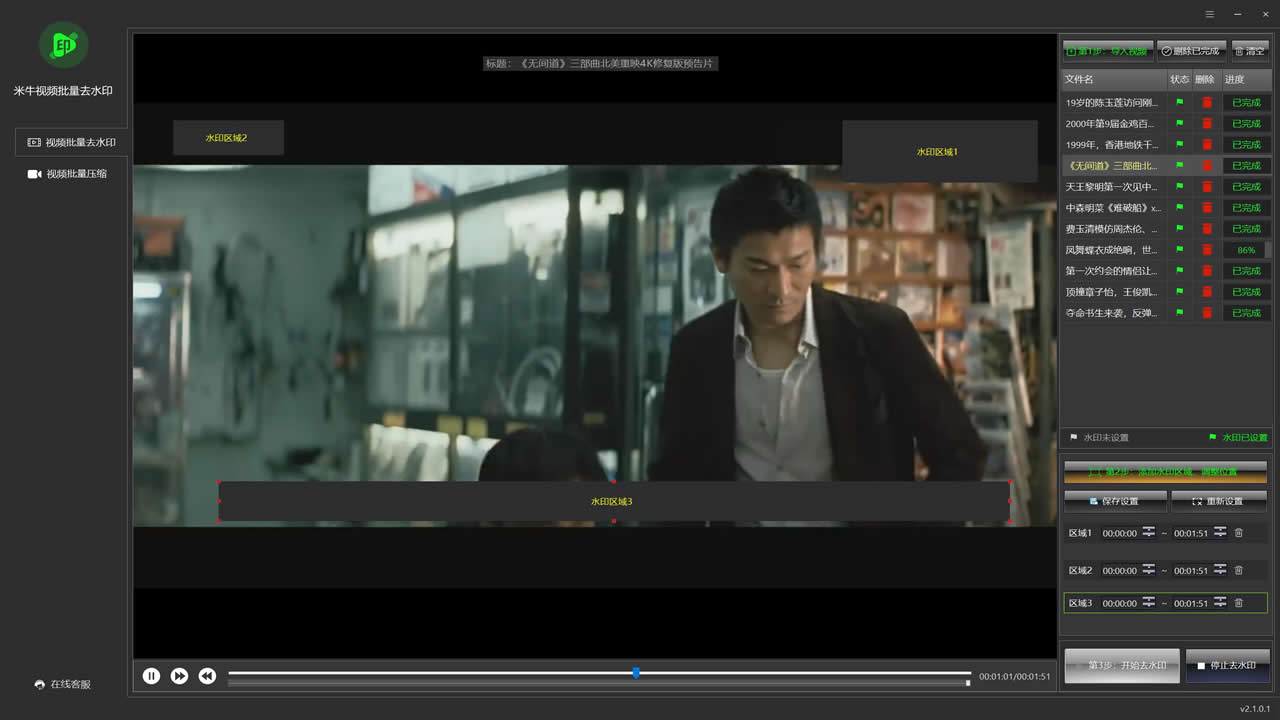Click 保存设置 button
The image size is (1280, 720).
[1115, 501]
